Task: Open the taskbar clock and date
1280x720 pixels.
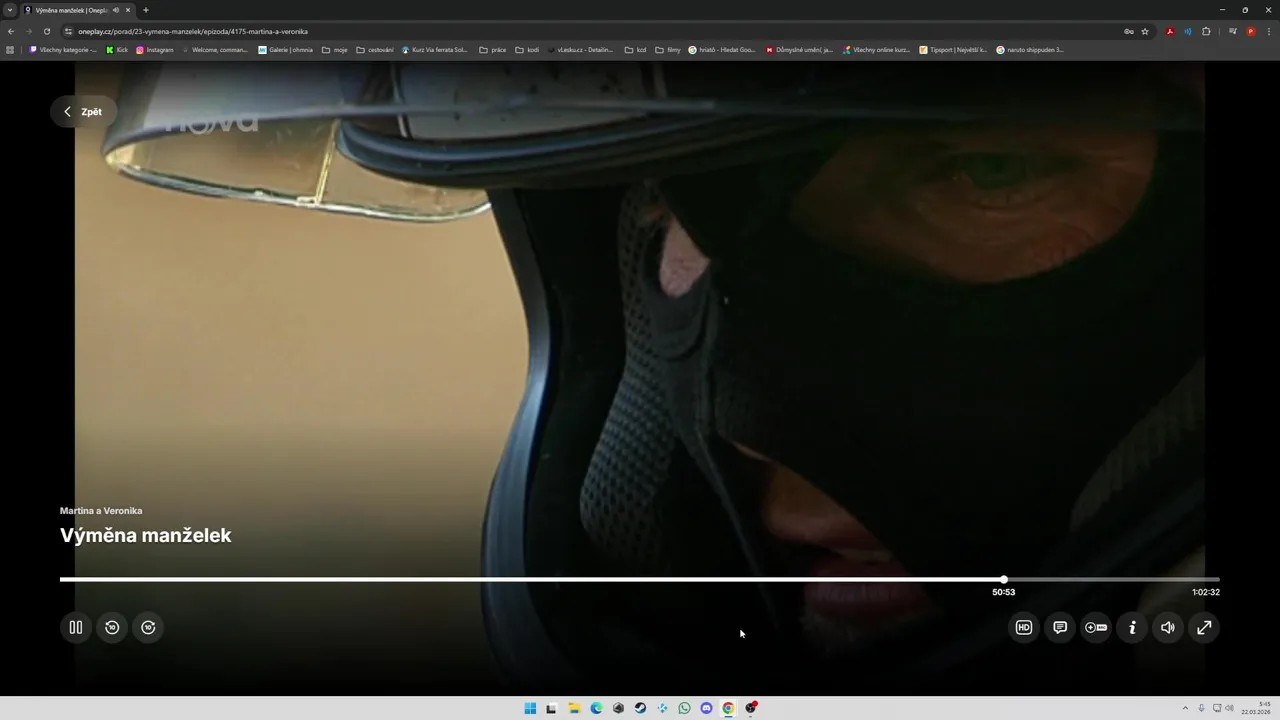Action: pyautogui.click(x=1257, y=708)
